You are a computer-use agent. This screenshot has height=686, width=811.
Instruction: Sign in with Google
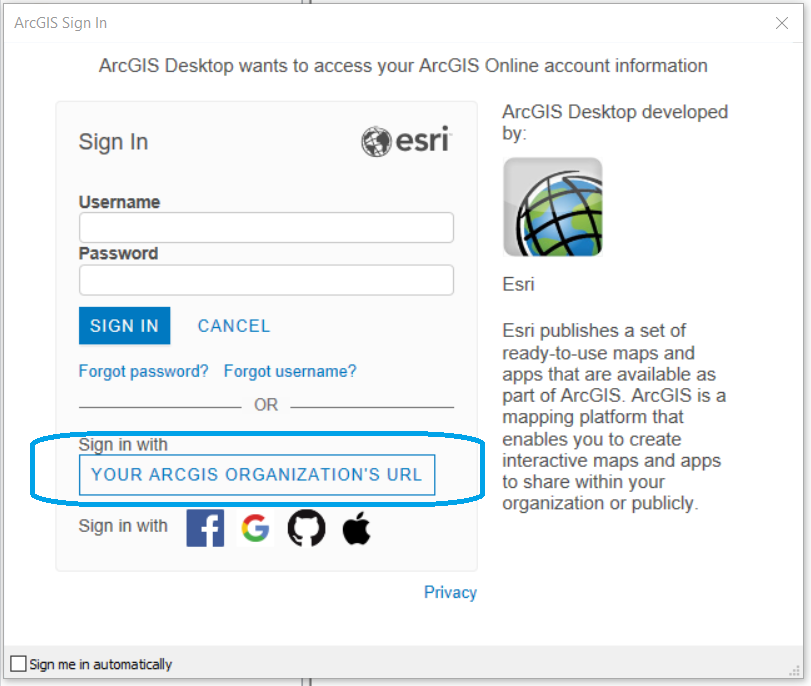(x=255, y=527)
